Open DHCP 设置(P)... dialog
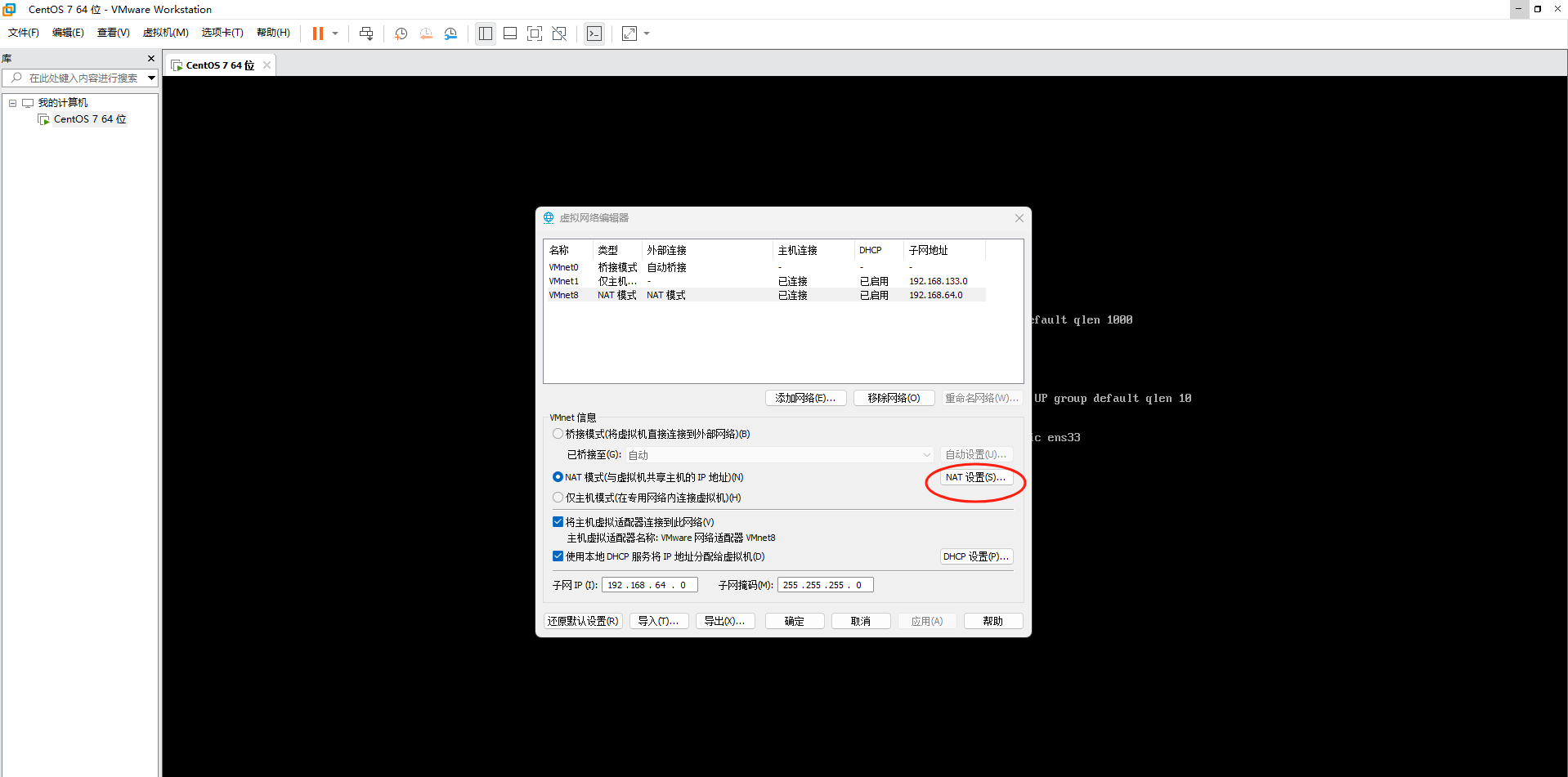The width and height of the screenshot is (1568, 777). pos(976,556)
